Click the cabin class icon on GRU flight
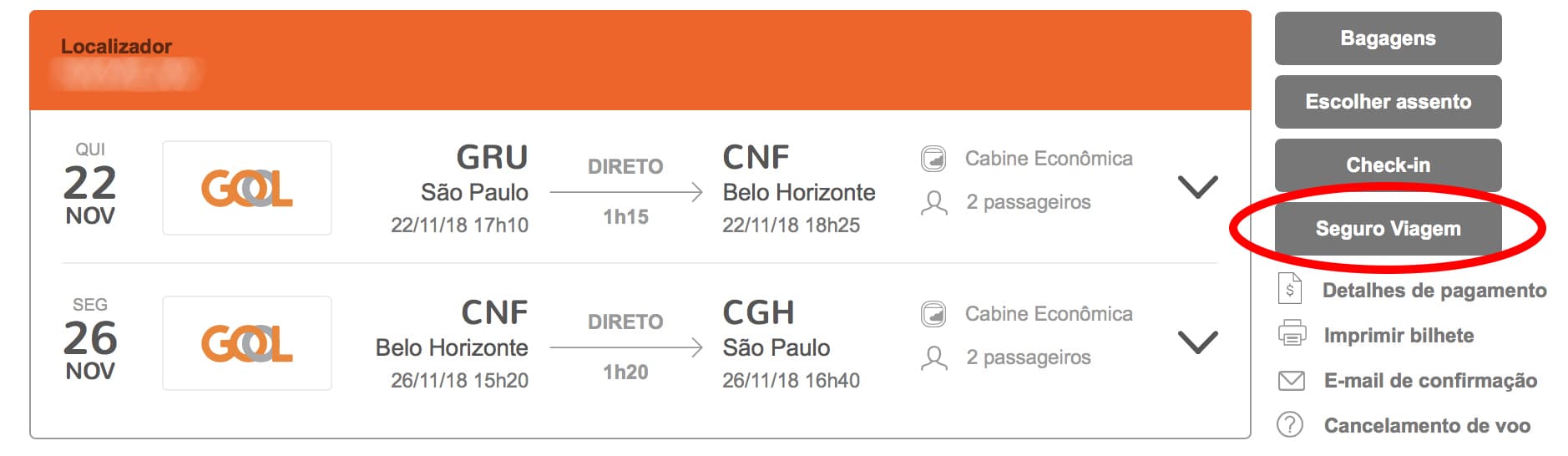1568x456 pixels. pos(933,159)
